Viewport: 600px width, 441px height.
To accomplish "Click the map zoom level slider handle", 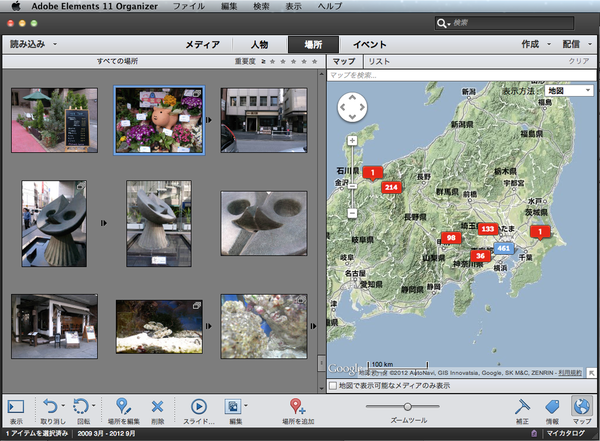I will (x=352, y=186).
